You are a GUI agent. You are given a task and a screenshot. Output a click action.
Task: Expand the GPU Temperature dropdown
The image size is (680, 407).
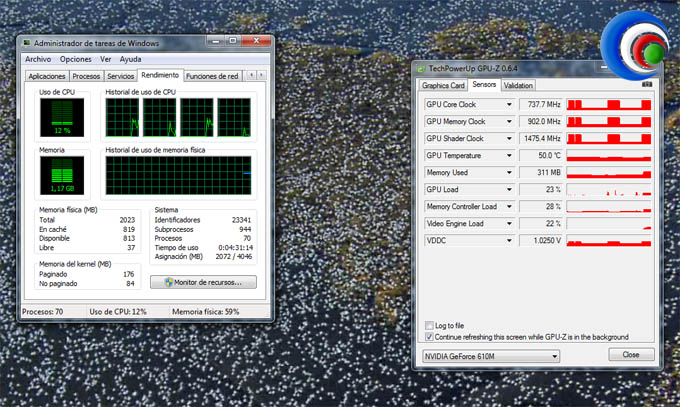pos(509,155)
